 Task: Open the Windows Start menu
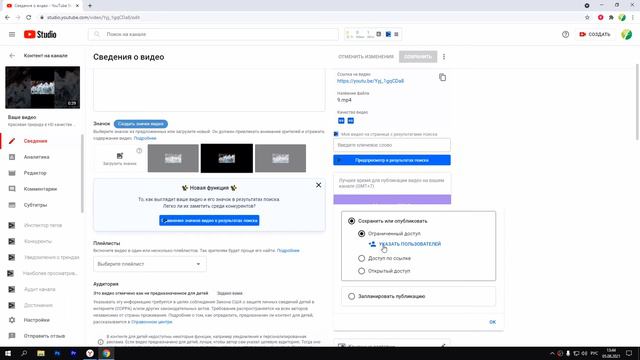pos(8,353)
